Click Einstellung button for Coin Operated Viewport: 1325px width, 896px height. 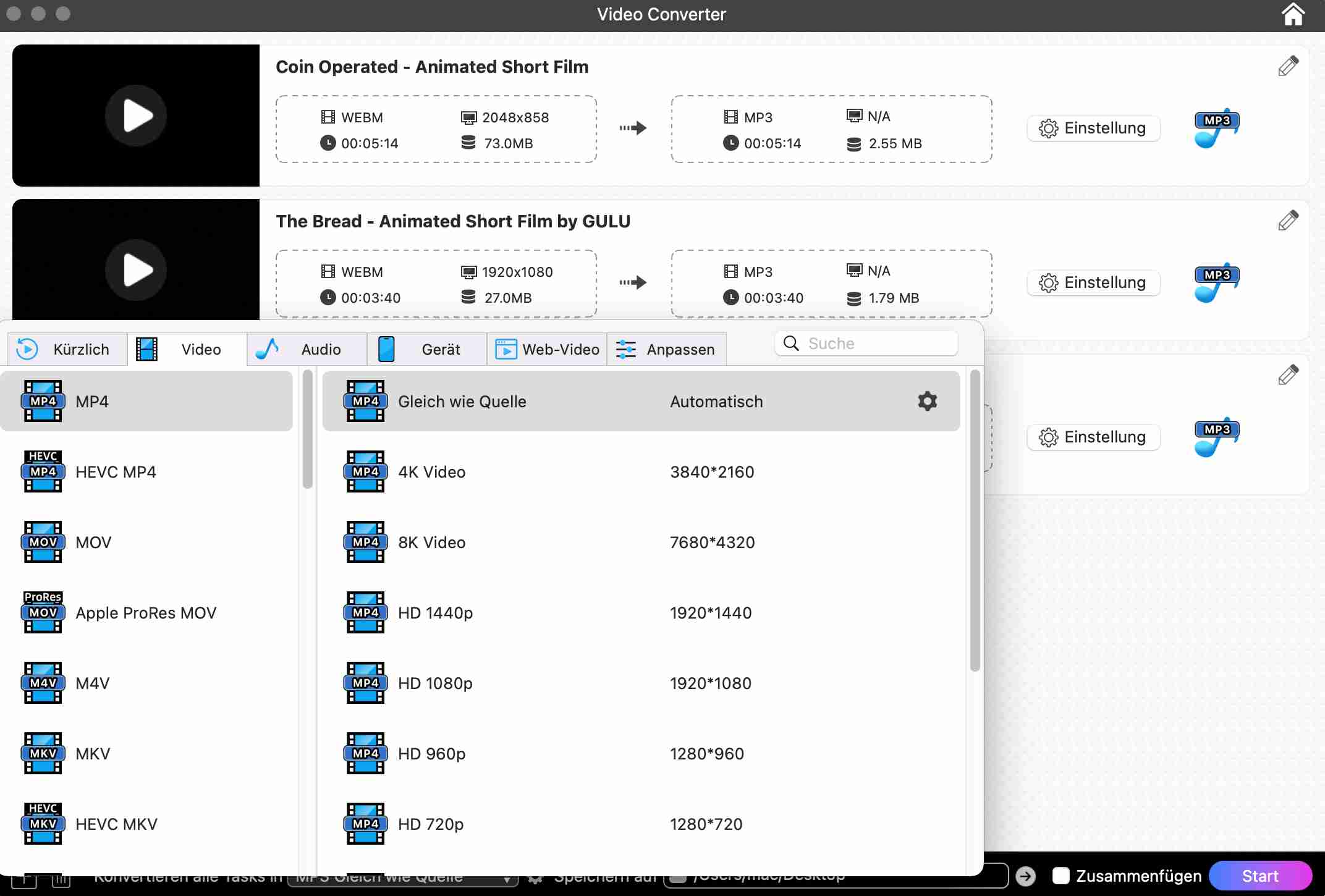[x=1093, y=129]
